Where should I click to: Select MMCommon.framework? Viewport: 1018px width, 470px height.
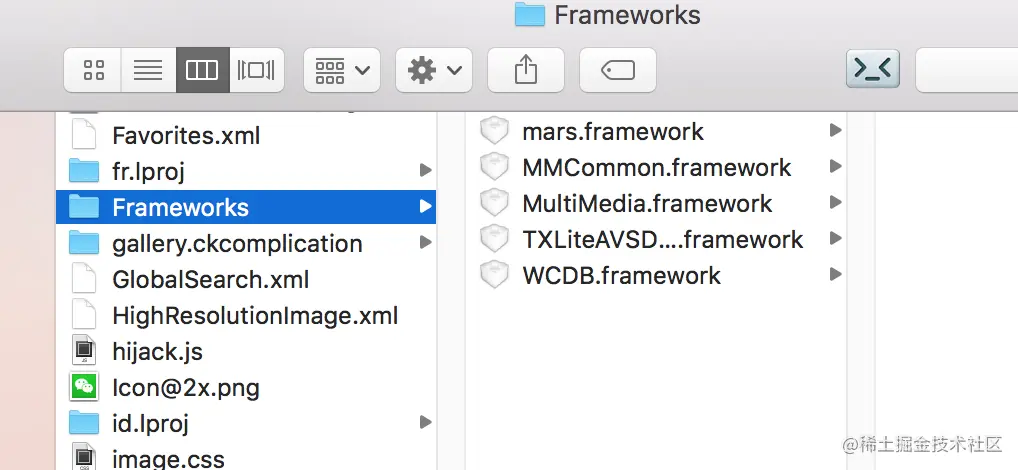click(656, 167)
